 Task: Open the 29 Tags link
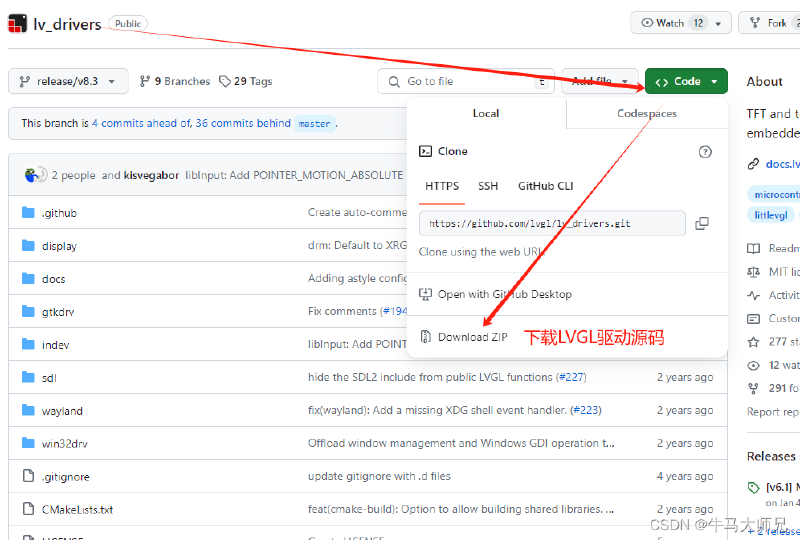245,81
